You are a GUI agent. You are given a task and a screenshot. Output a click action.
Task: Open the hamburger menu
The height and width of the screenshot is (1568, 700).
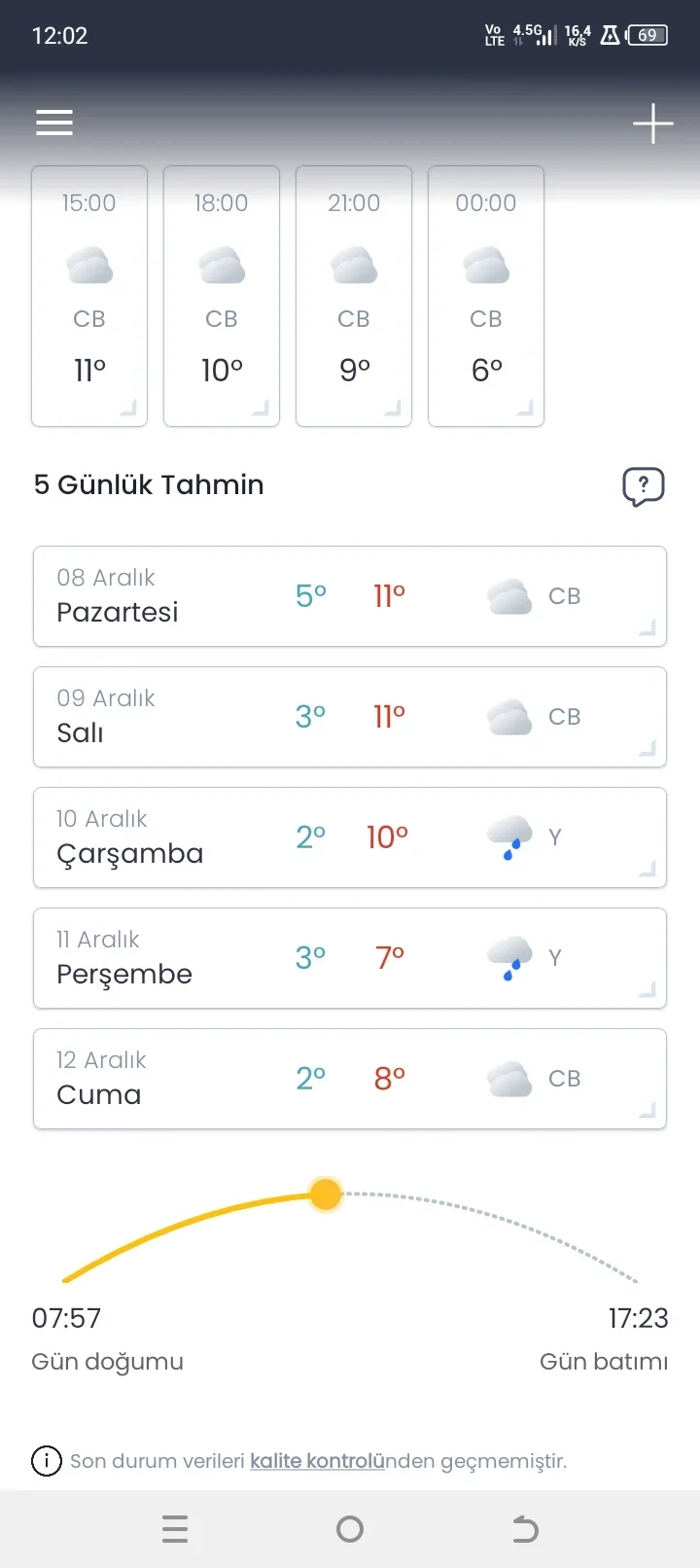(x=54, y=123)
